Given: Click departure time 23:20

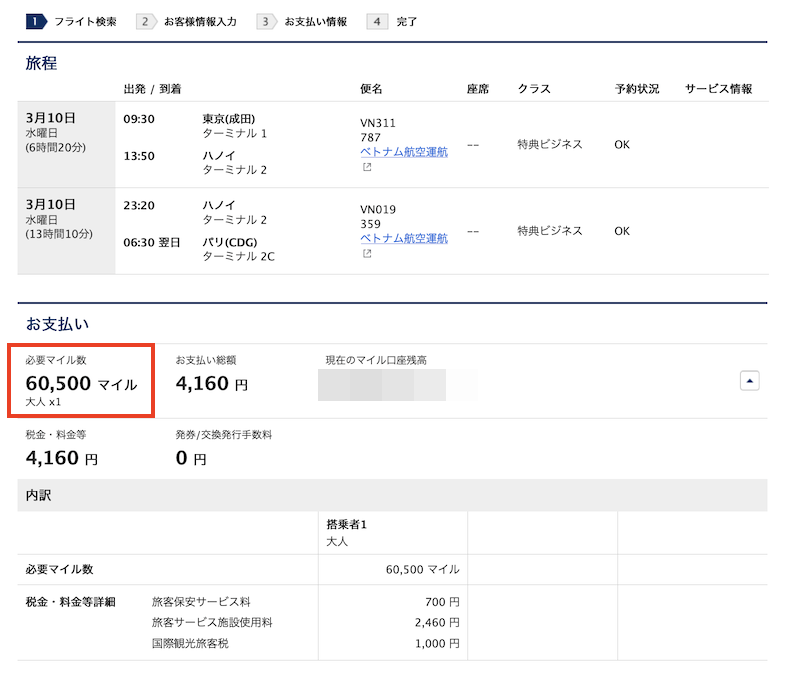Looking at the screenshot, I should coord(139,205).
